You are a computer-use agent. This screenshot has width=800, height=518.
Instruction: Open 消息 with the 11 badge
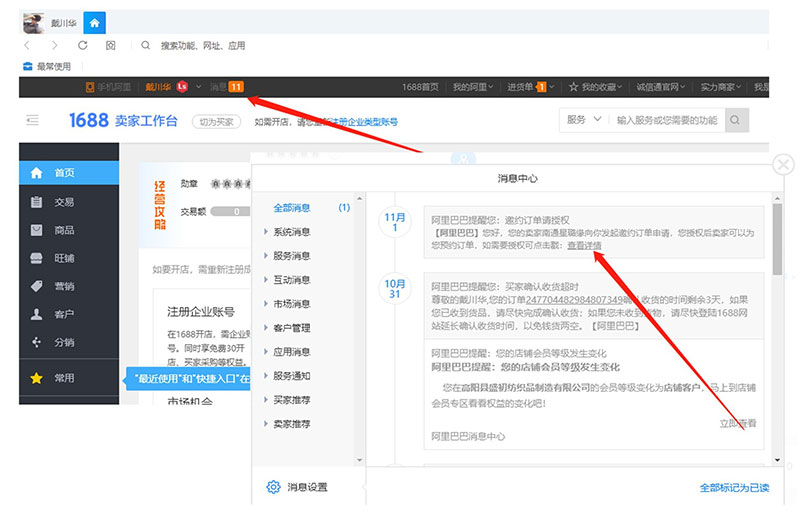tap(227, 87)
